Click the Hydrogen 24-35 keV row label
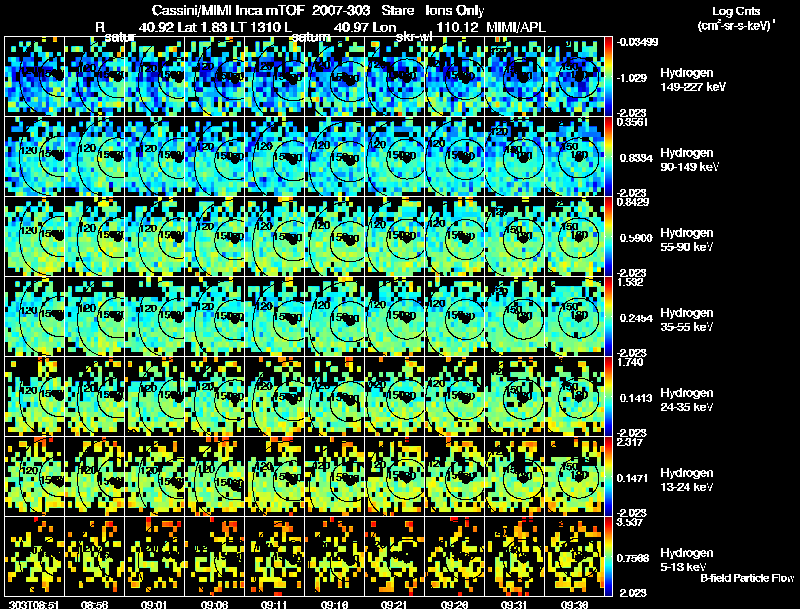800x609 pixels. coord(687,400)
